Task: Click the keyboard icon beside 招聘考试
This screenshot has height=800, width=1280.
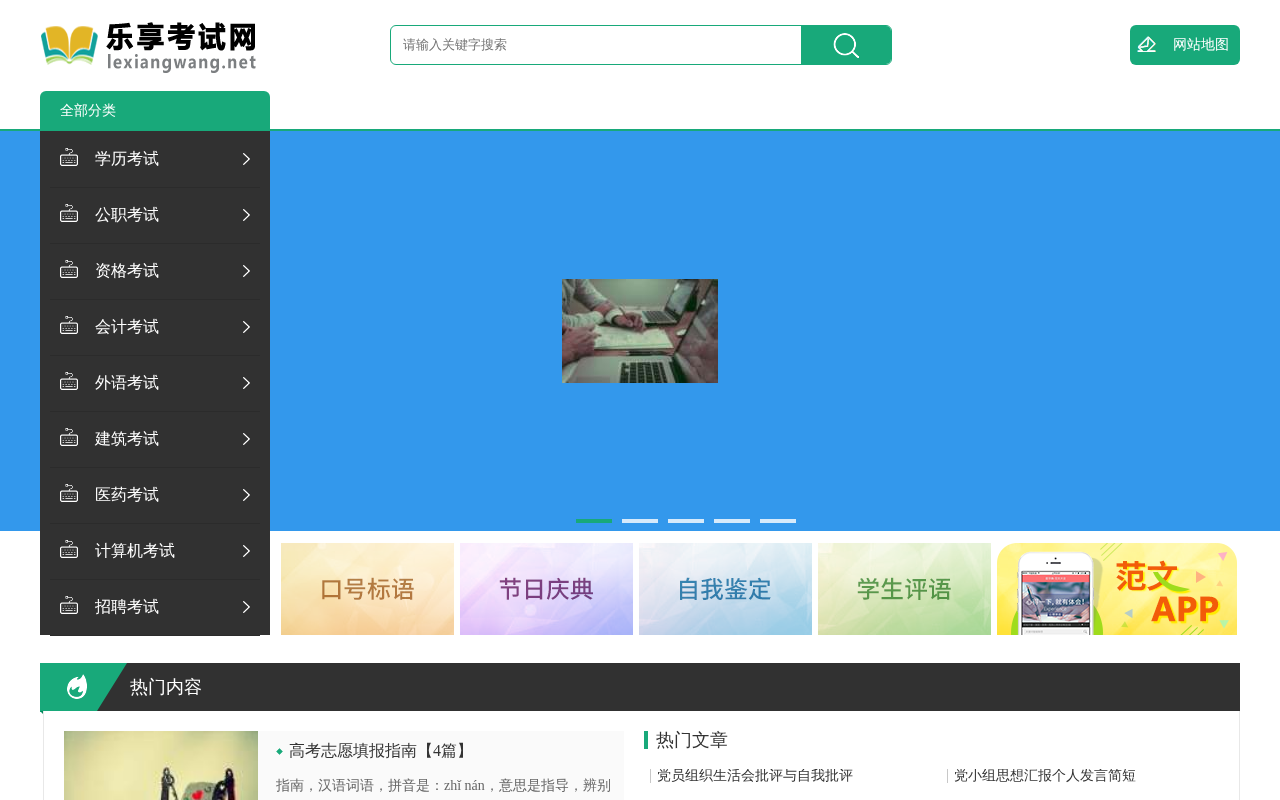Action: 69,606
